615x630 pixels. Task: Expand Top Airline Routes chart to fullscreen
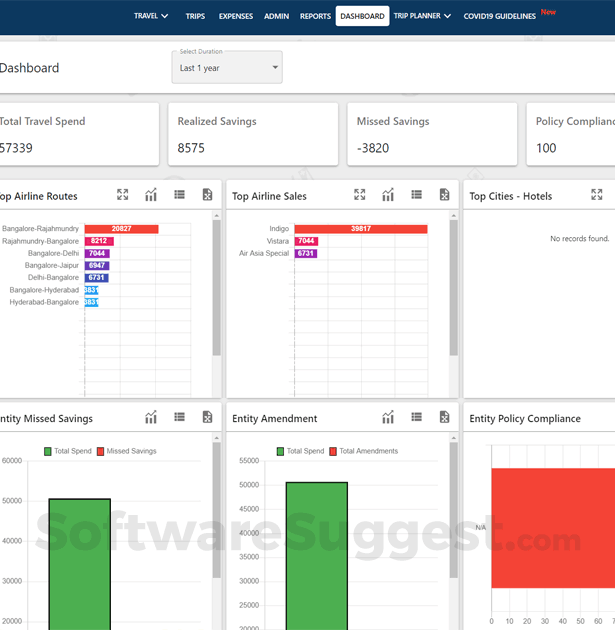coord(123,195)
